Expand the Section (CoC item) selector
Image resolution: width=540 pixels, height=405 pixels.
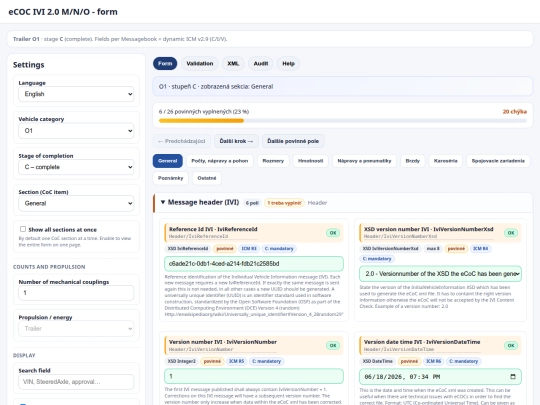coord(76,203)
